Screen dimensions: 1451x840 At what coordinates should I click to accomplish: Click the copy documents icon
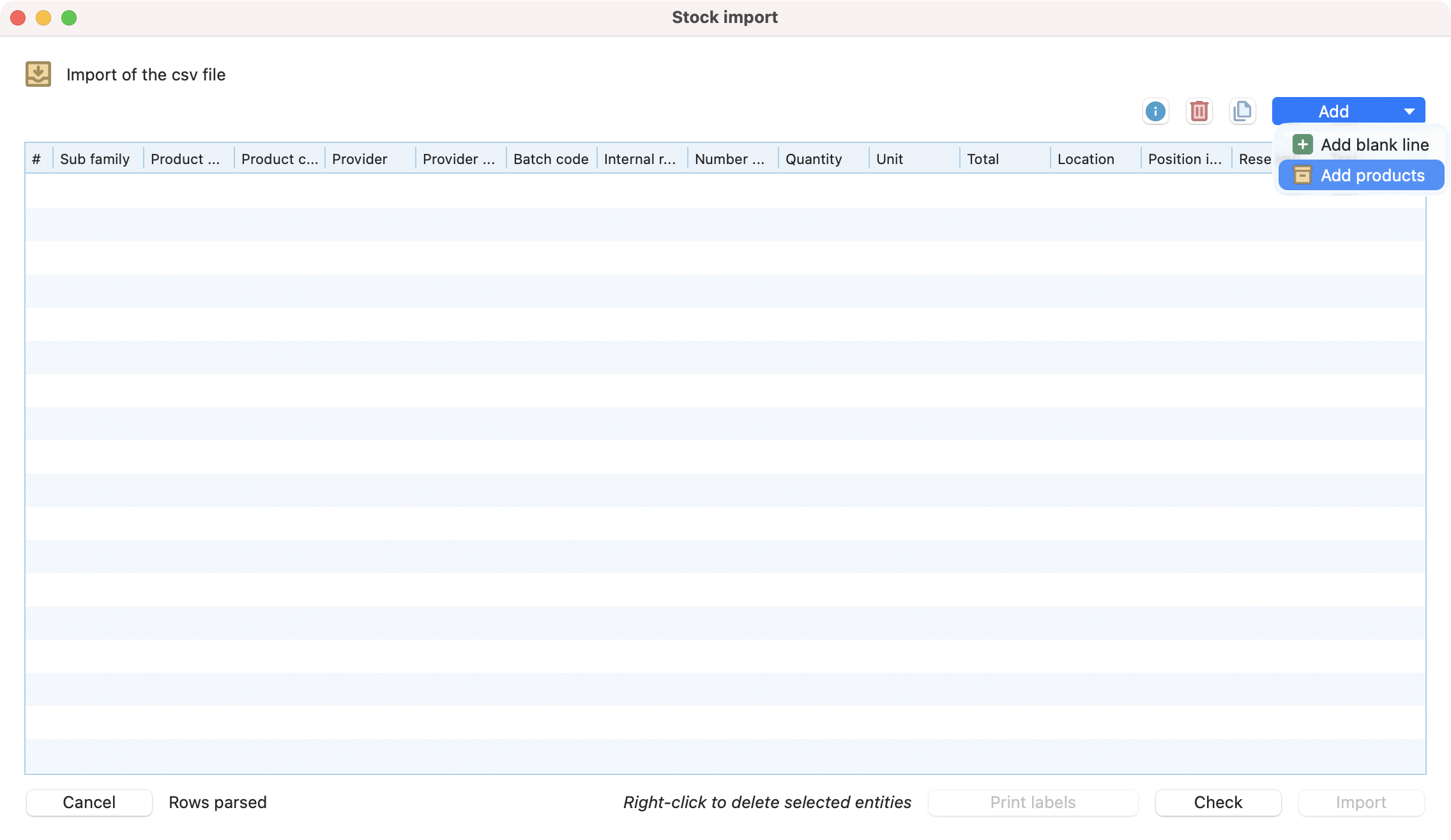(1242, 112)
